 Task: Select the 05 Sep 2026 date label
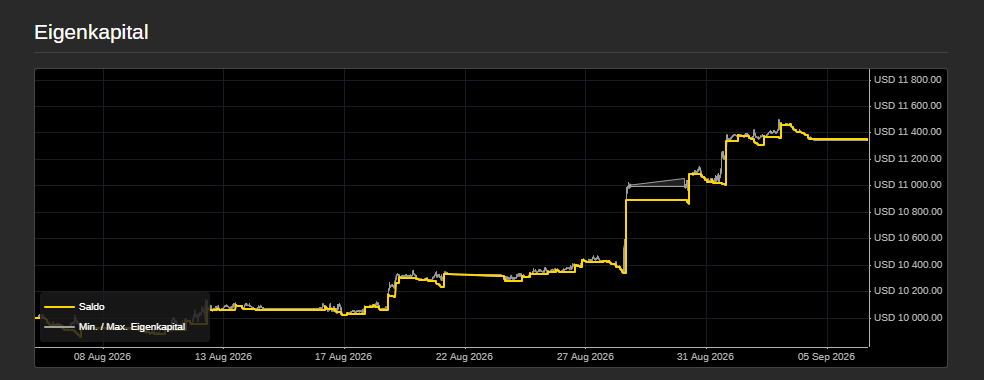tap(826, 357)
